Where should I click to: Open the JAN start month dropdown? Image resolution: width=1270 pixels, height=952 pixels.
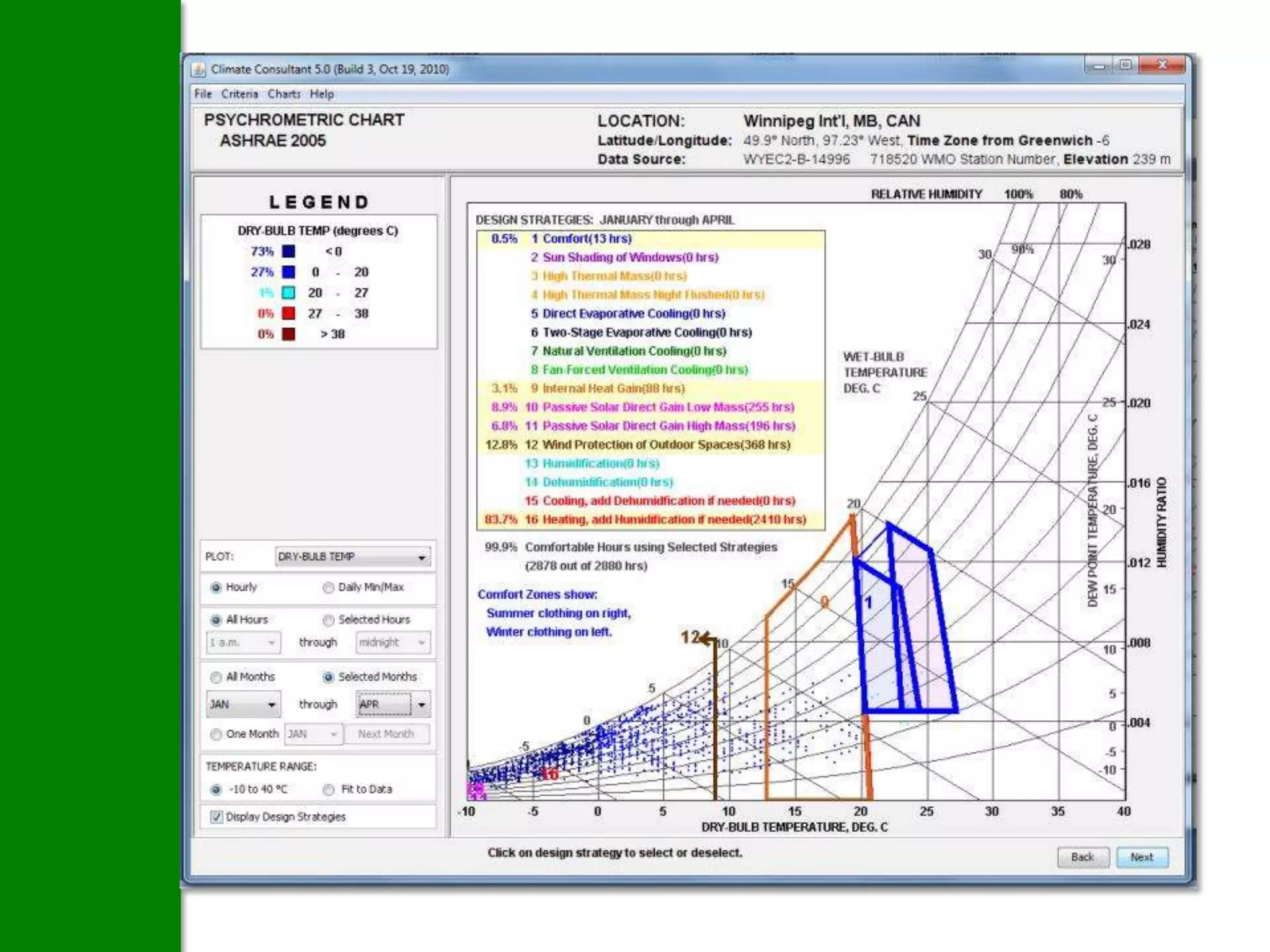(243, 705)
